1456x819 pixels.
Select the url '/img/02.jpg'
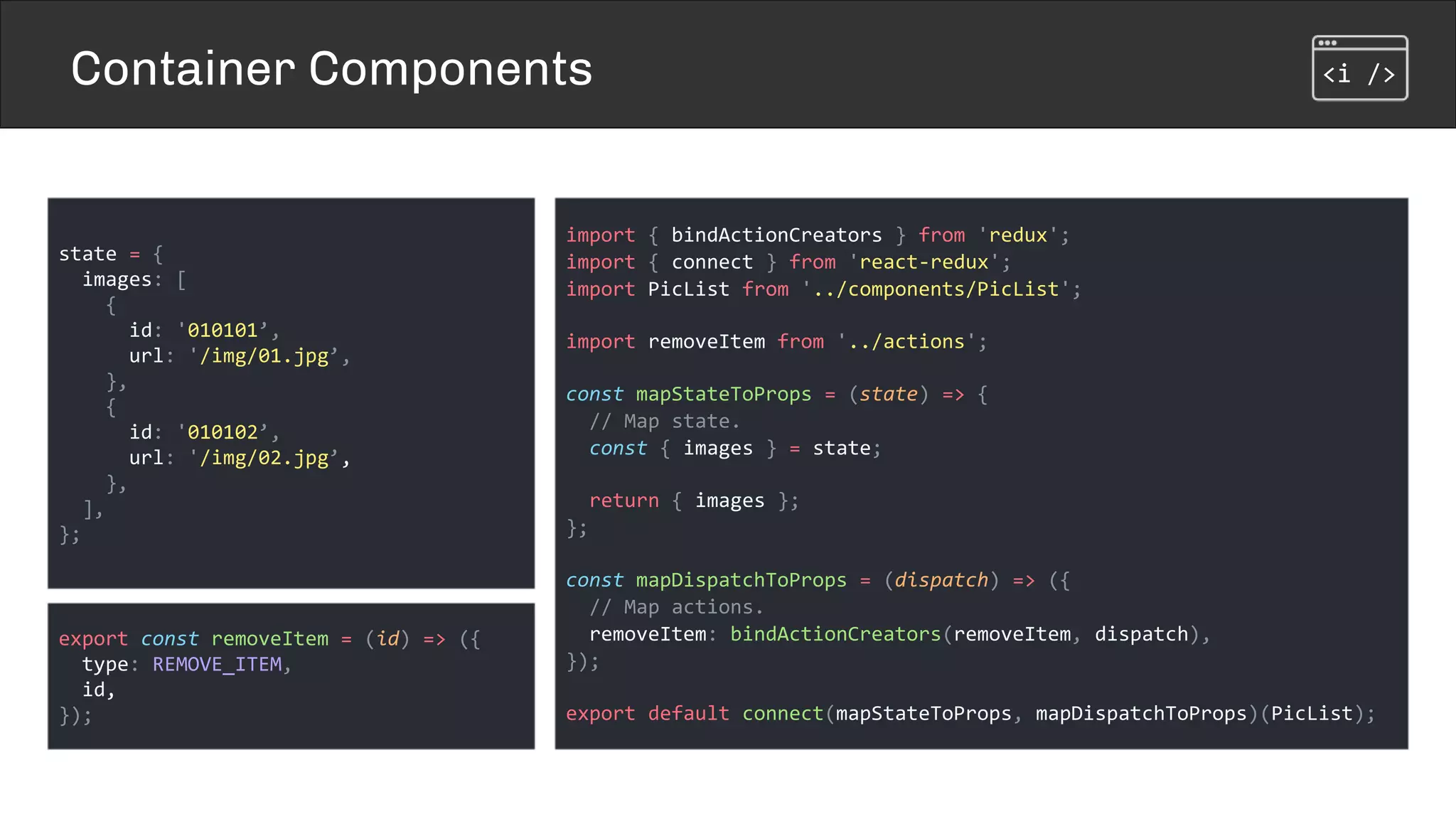tap(263, 457)
